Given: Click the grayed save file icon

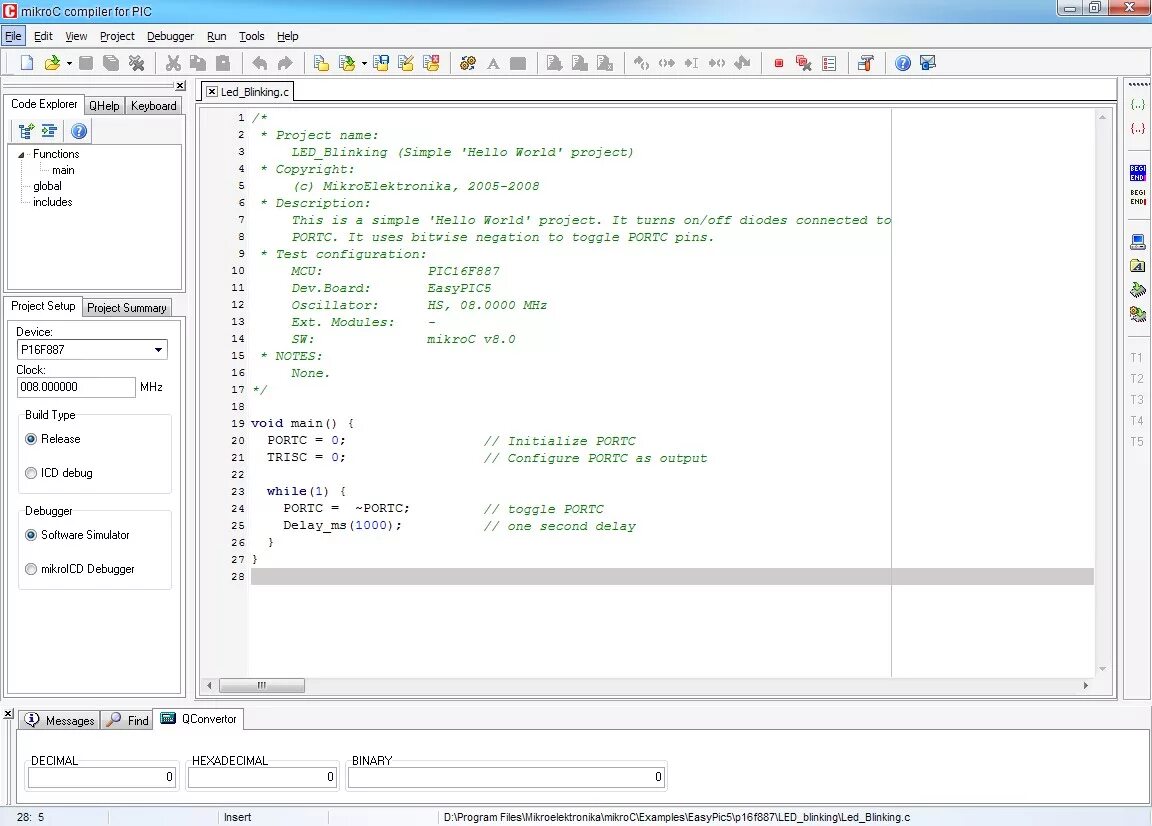Looking at the screenshot, I should coord(86,63).
